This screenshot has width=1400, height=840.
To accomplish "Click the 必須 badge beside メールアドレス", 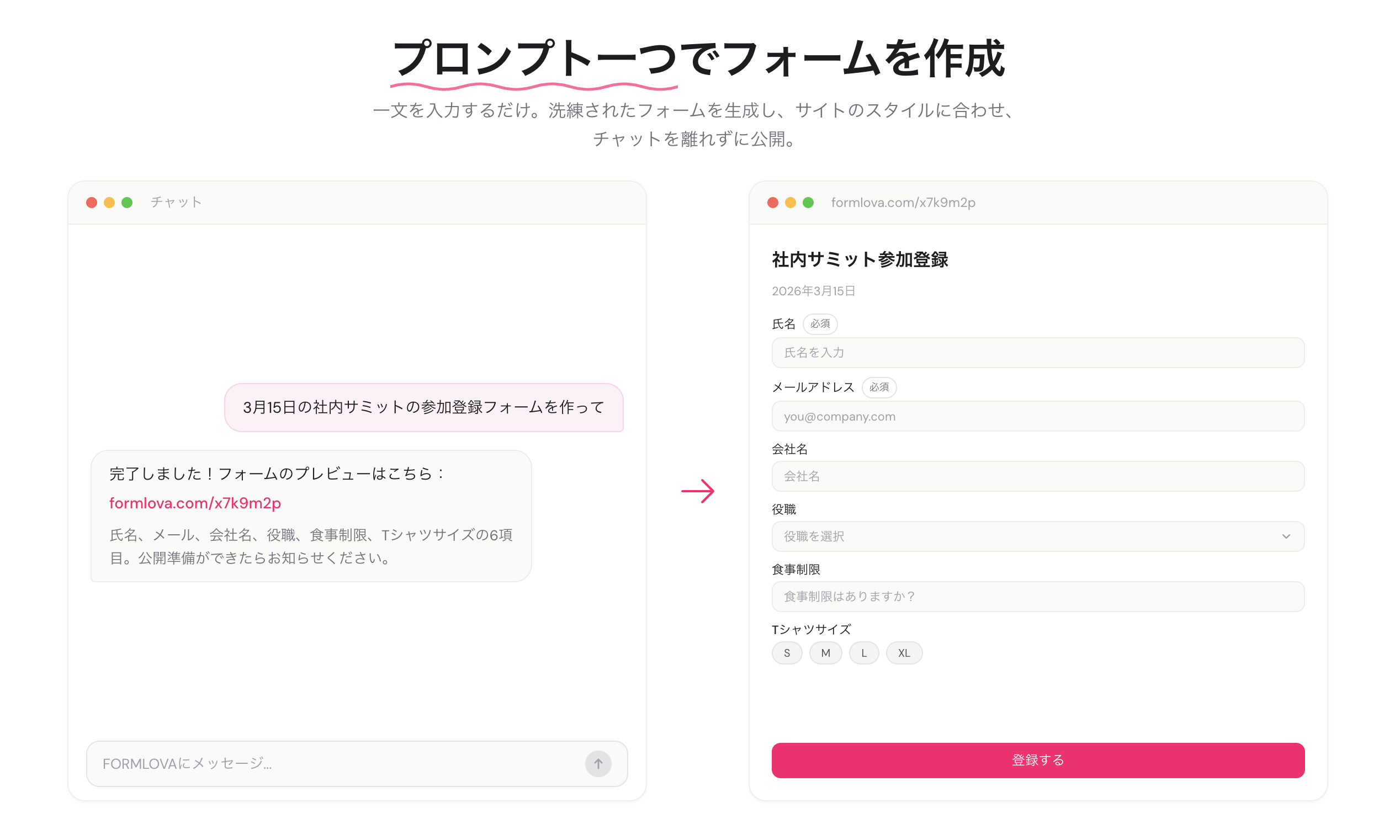I will [x=879, y=387].
